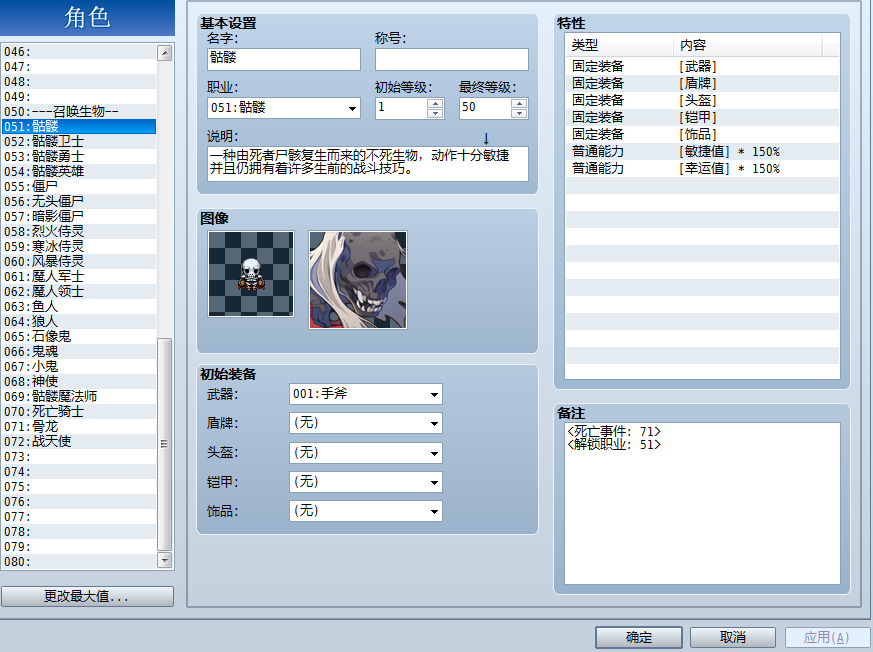873x652 pixels.
Task: Select 052:骷髅卫士 in the actor list
Action: 79,141
